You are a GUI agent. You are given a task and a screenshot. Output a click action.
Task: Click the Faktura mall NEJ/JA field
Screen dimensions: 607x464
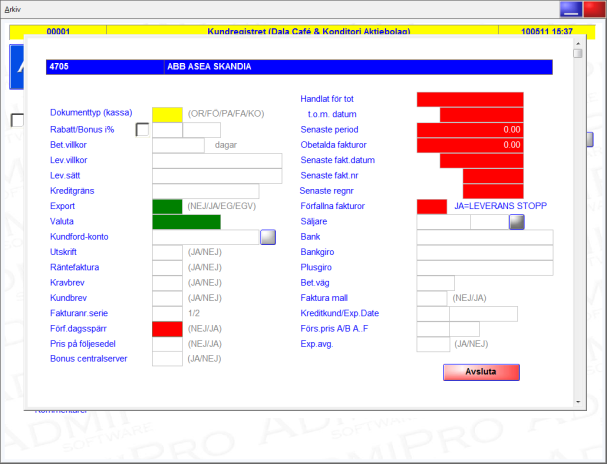tap(432, 298)
